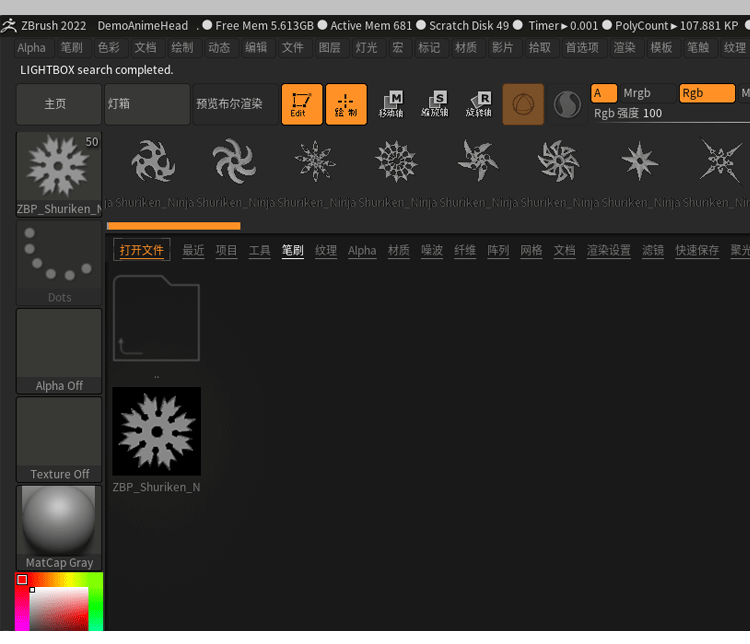The width and height of the screenshot is (750, 644).
Task: Select pinwheel spiral shuriken brush icon
Action: click(x=234, y=161)
